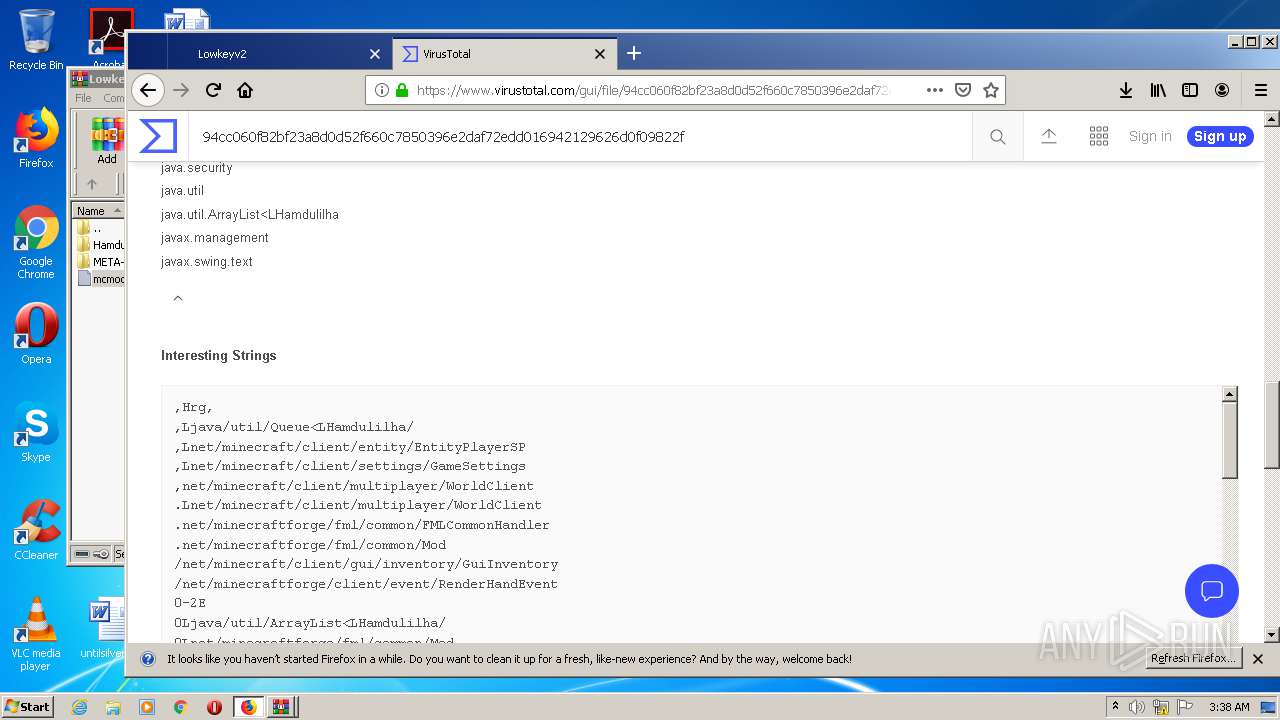Show hidden tray icons arrow
1280x720 pixels.
pyautogui.click(x=1116, y=707)
